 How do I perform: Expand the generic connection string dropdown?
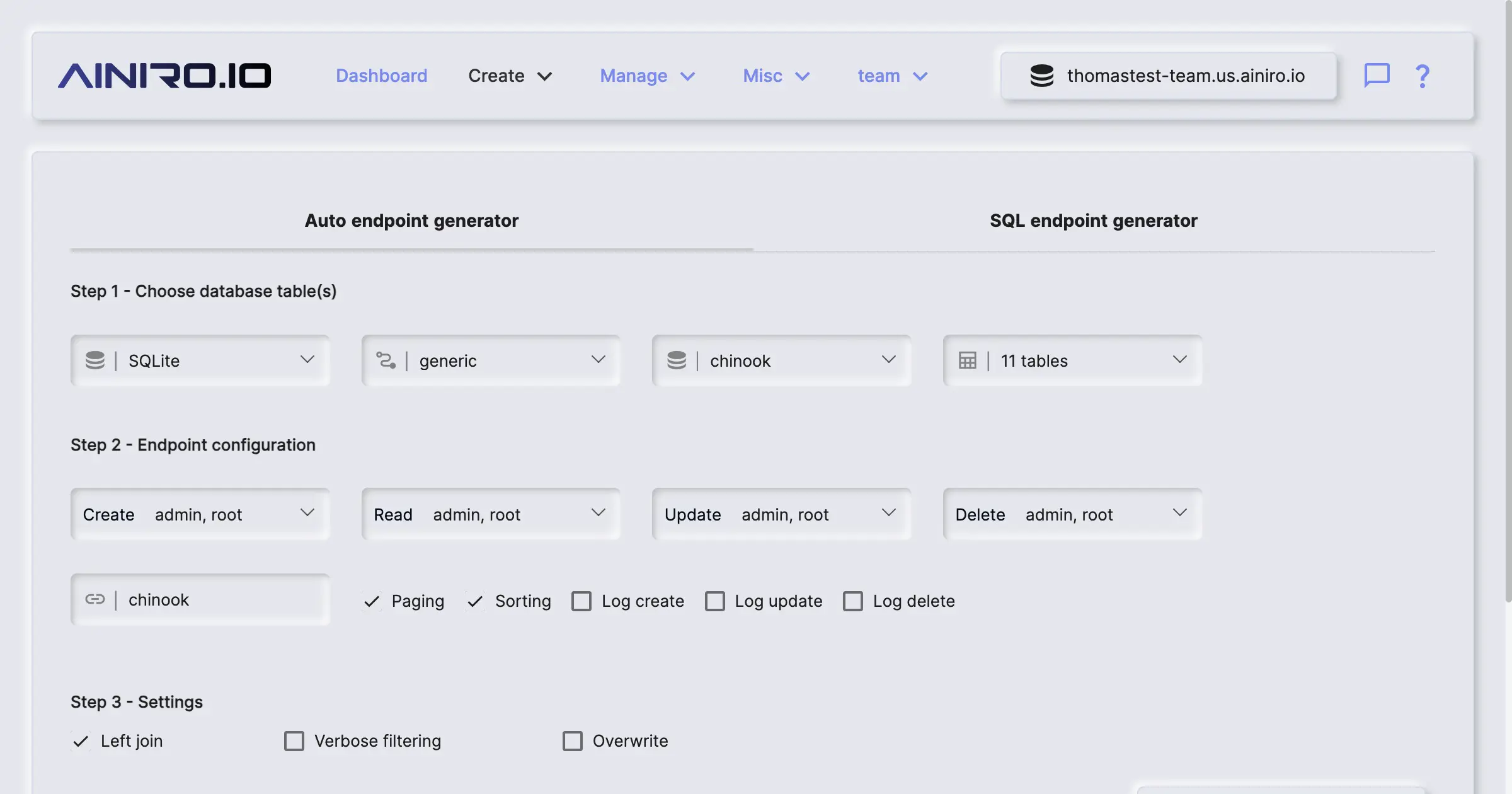coord(491,360)
